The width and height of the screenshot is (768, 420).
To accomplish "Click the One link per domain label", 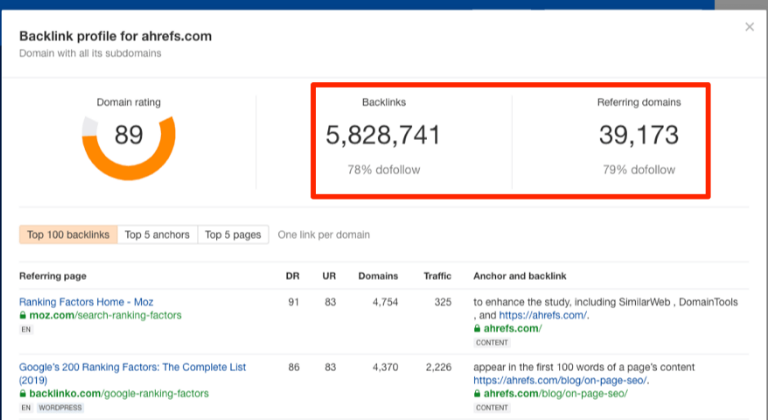I will tap(323, 235).
